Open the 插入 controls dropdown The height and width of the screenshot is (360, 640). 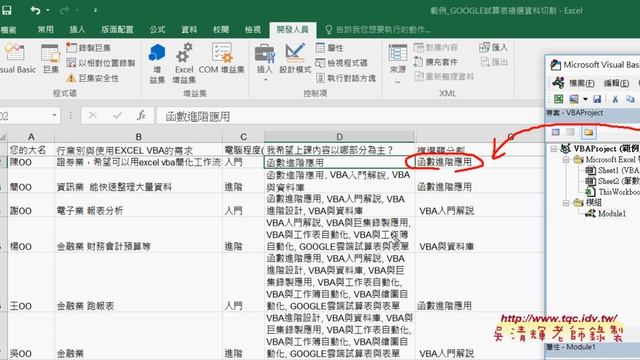pyautogui.click(x=264, y=62)
